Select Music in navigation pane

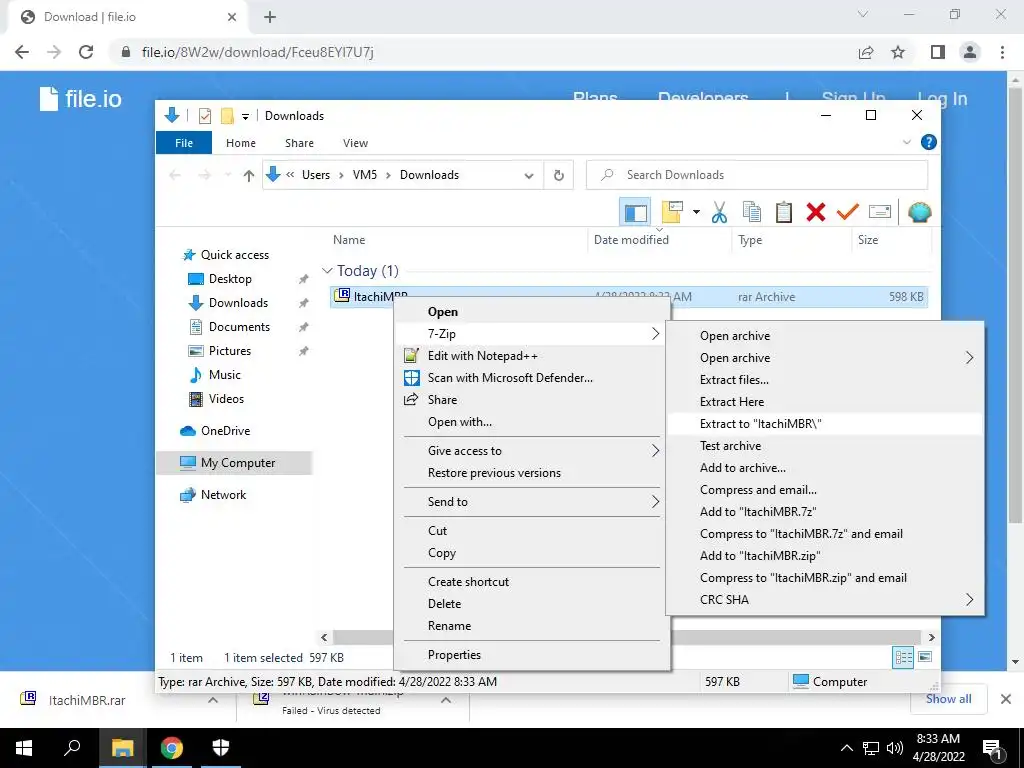225,375
